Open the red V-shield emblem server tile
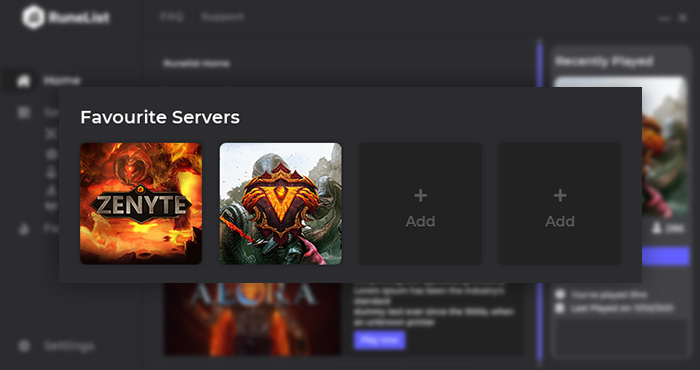The image size is (700, 370). (x=280, y=204)
